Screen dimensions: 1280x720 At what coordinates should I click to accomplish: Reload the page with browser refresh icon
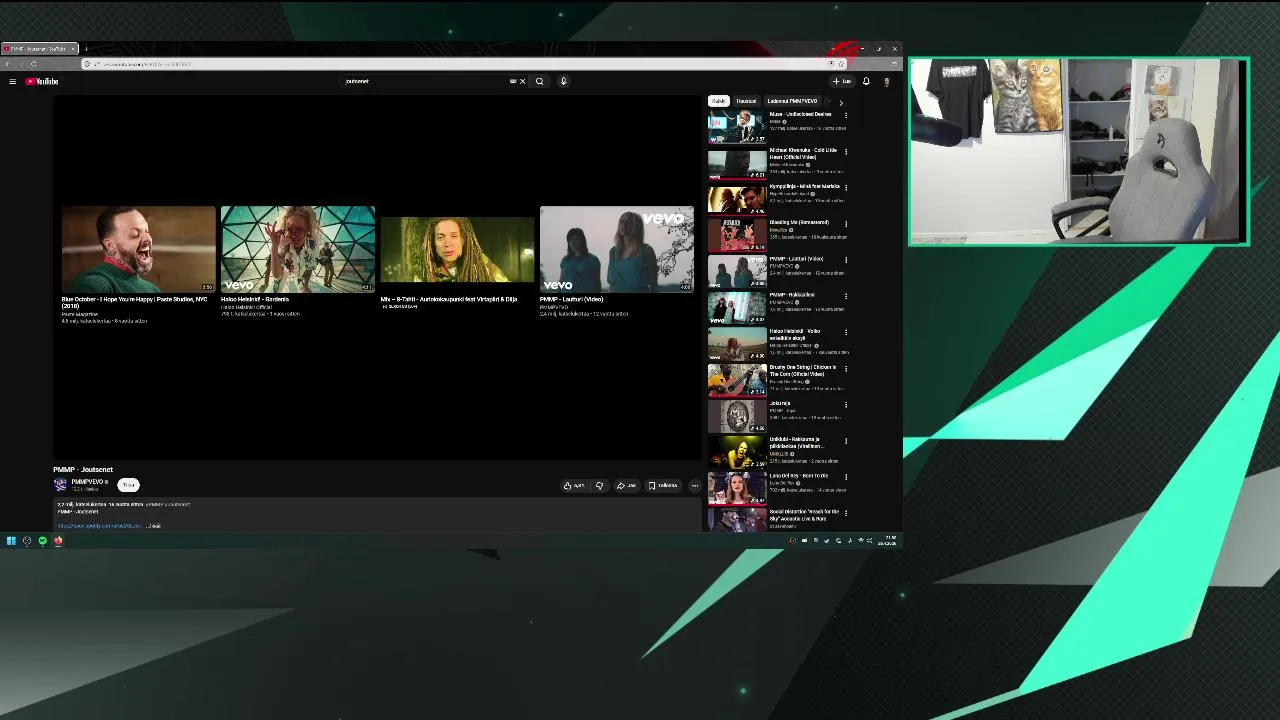(33, 64)
